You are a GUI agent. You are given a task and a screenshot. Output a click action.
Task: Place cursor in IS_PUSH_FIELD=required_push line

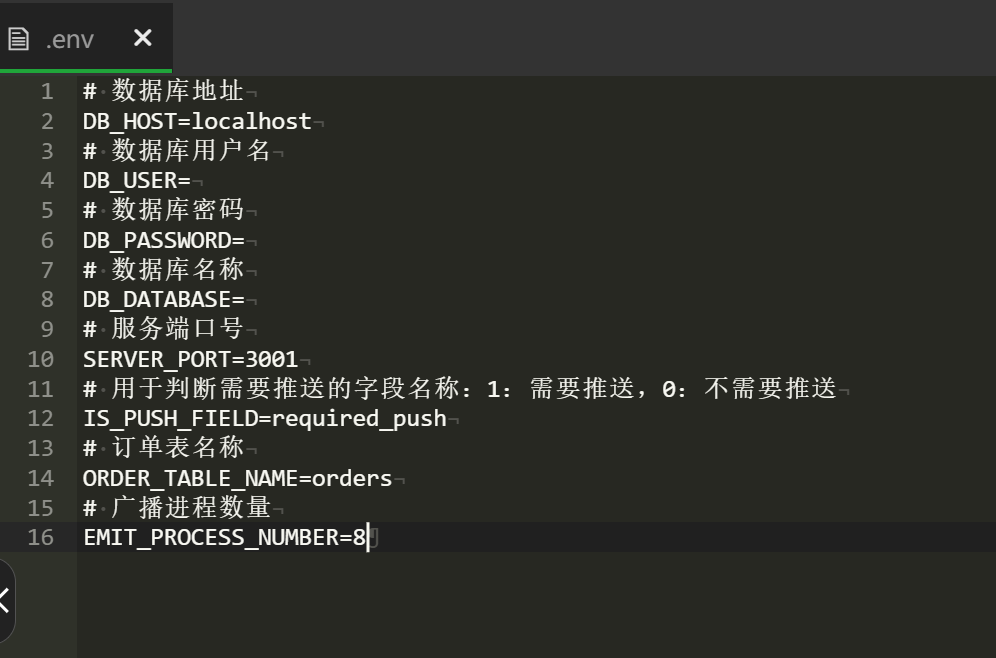click(x=264, y=418)
